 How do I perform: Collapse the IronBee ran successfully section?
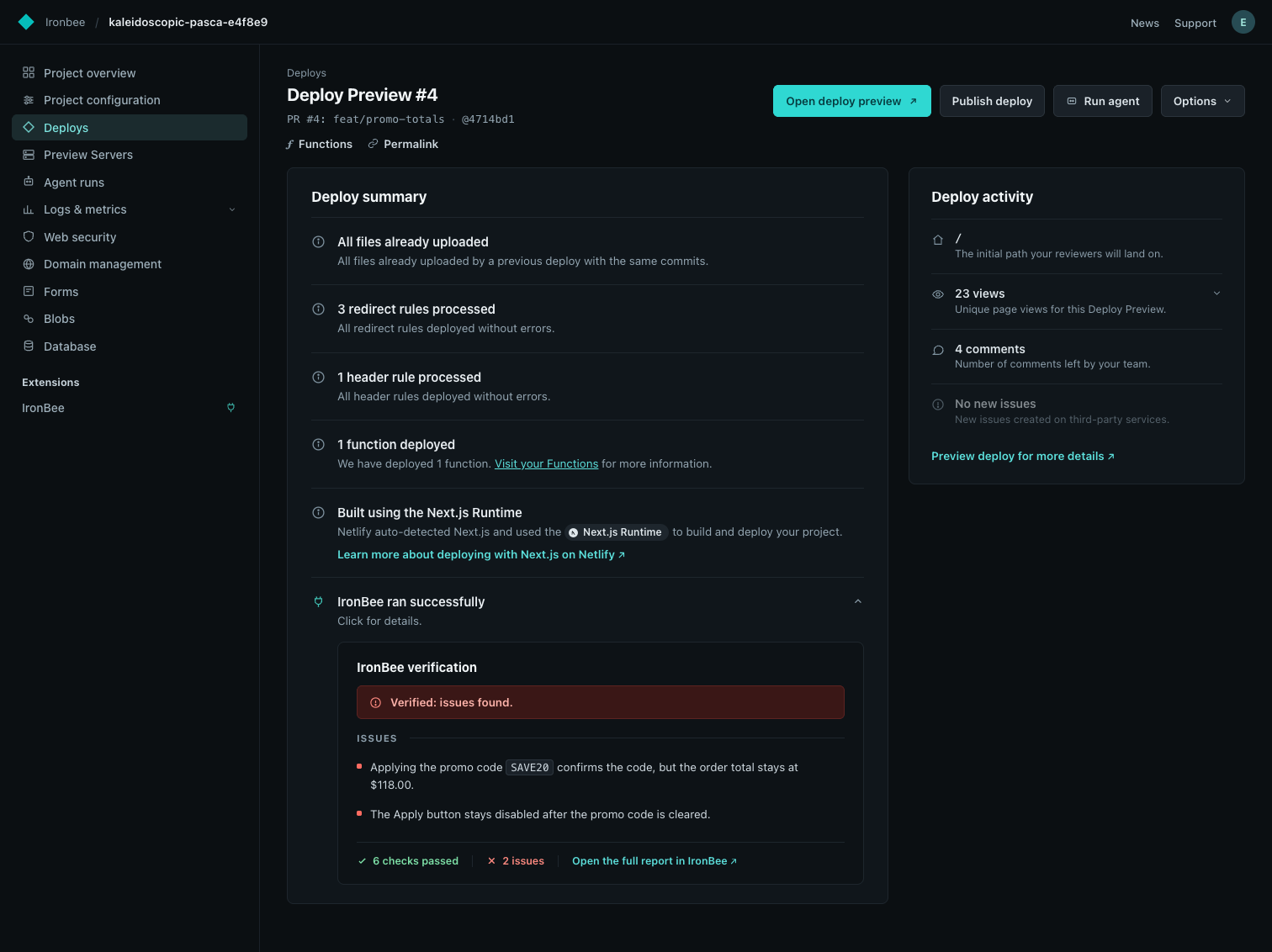[858, 601]
